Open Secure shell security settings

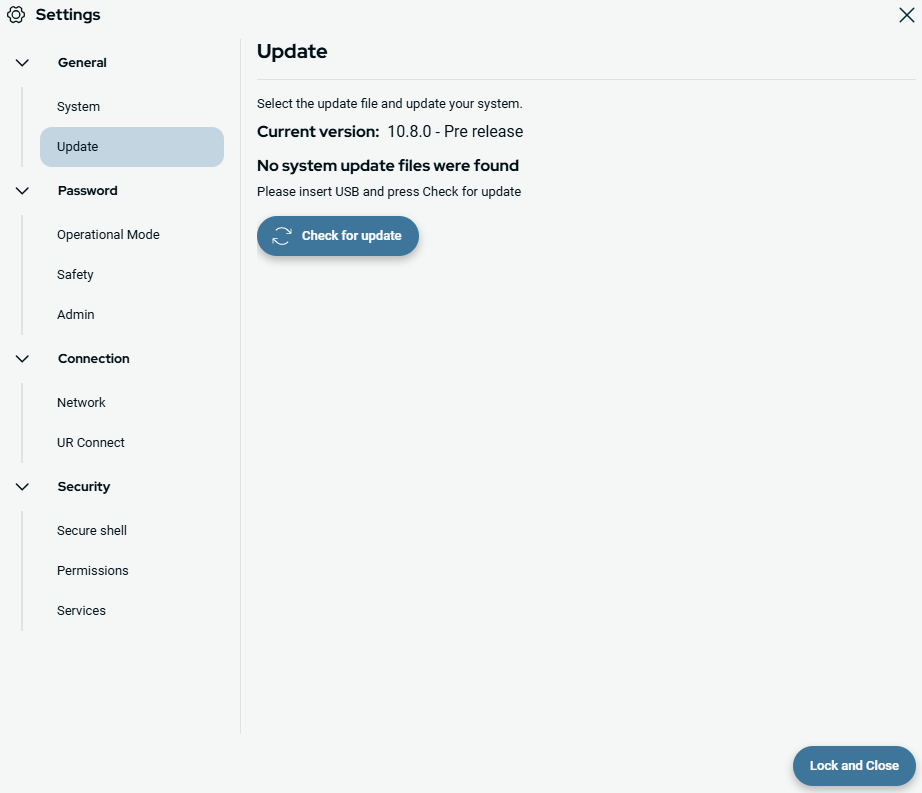tap(92, 531)
